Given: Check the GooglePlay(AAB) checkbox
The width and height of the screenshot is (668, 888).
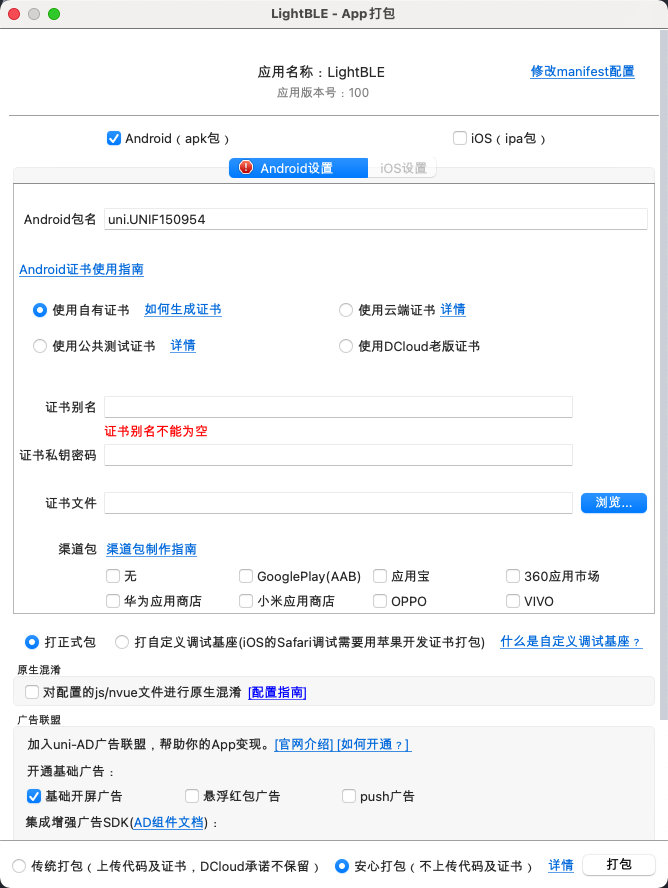Looking at the screenshot, I should 246,576.
